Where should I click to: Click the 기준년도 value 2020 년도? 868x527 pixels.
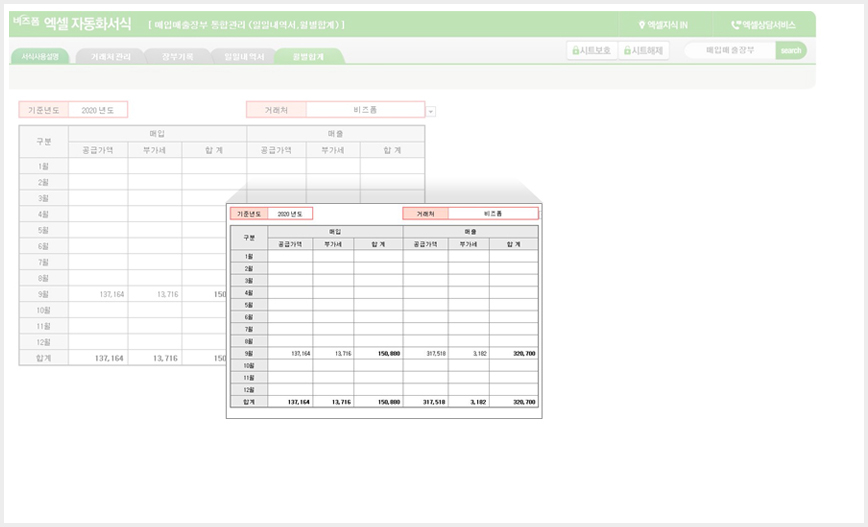97,110
